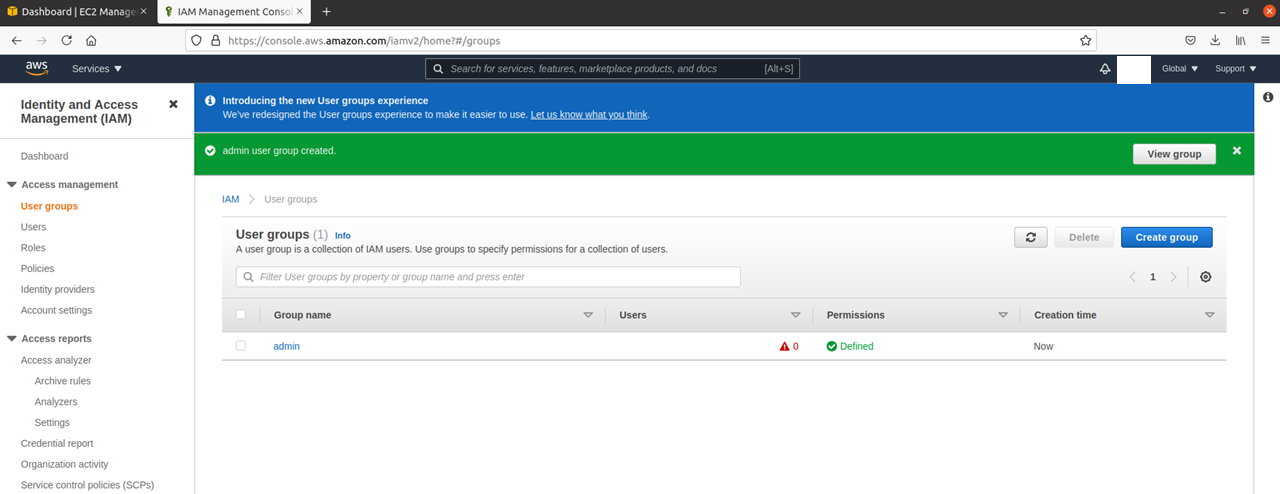The height and width of the screenshot is (494, 1280).
Task: Refresh the user groups list
Action: pyautogui.click(x=1030, y=237)
